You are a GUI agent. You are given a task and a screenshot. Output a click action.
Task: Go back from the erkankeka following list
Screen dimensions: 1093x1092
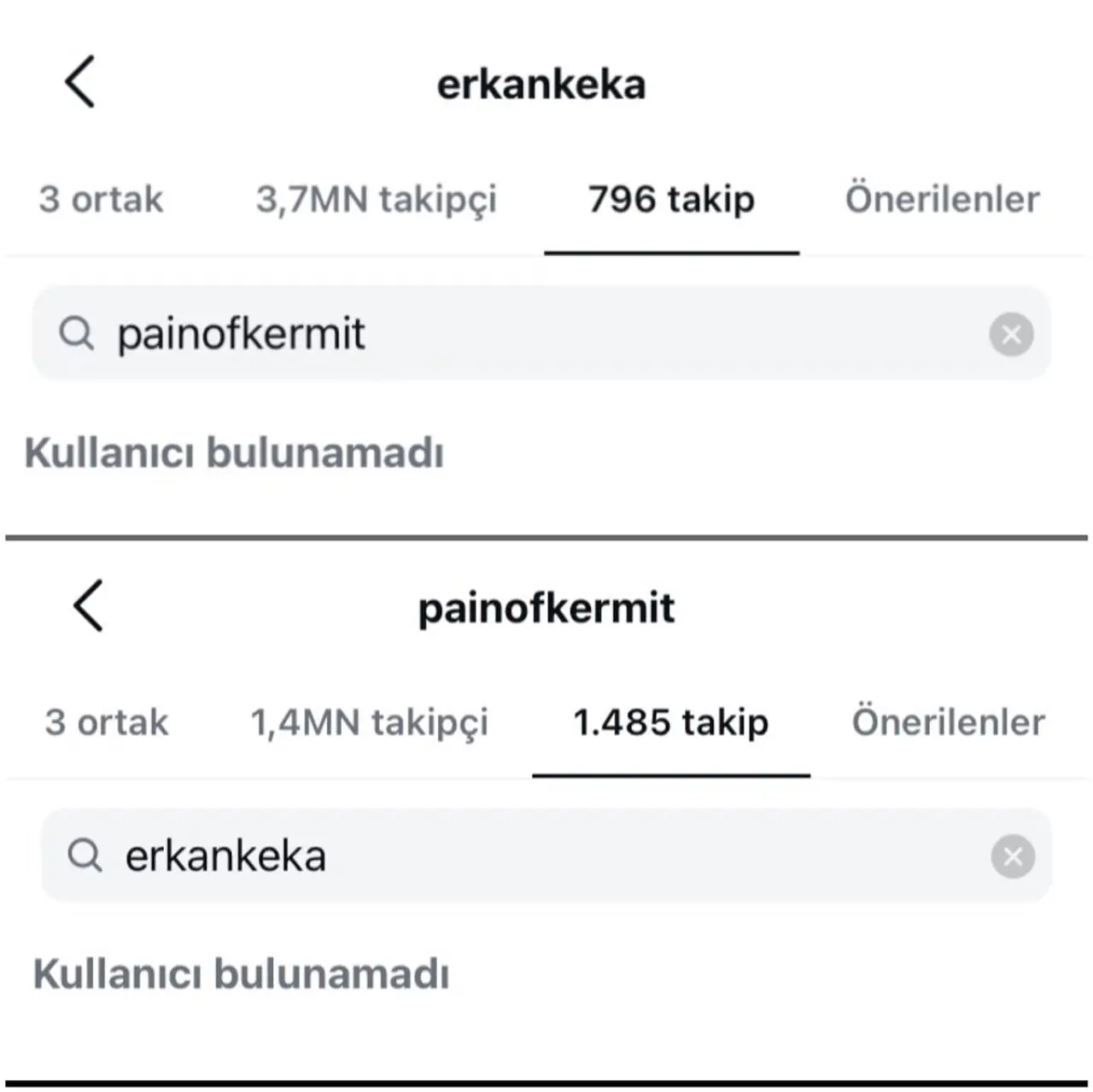point(80,82)
